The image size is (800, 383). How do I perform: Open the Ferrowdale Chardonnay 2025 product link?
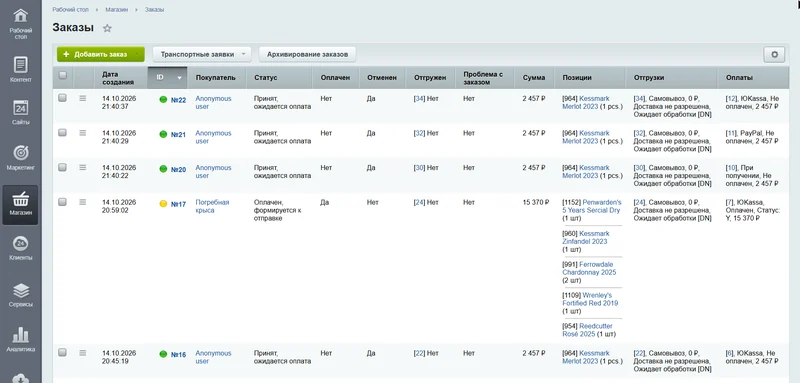click(589, 268)
